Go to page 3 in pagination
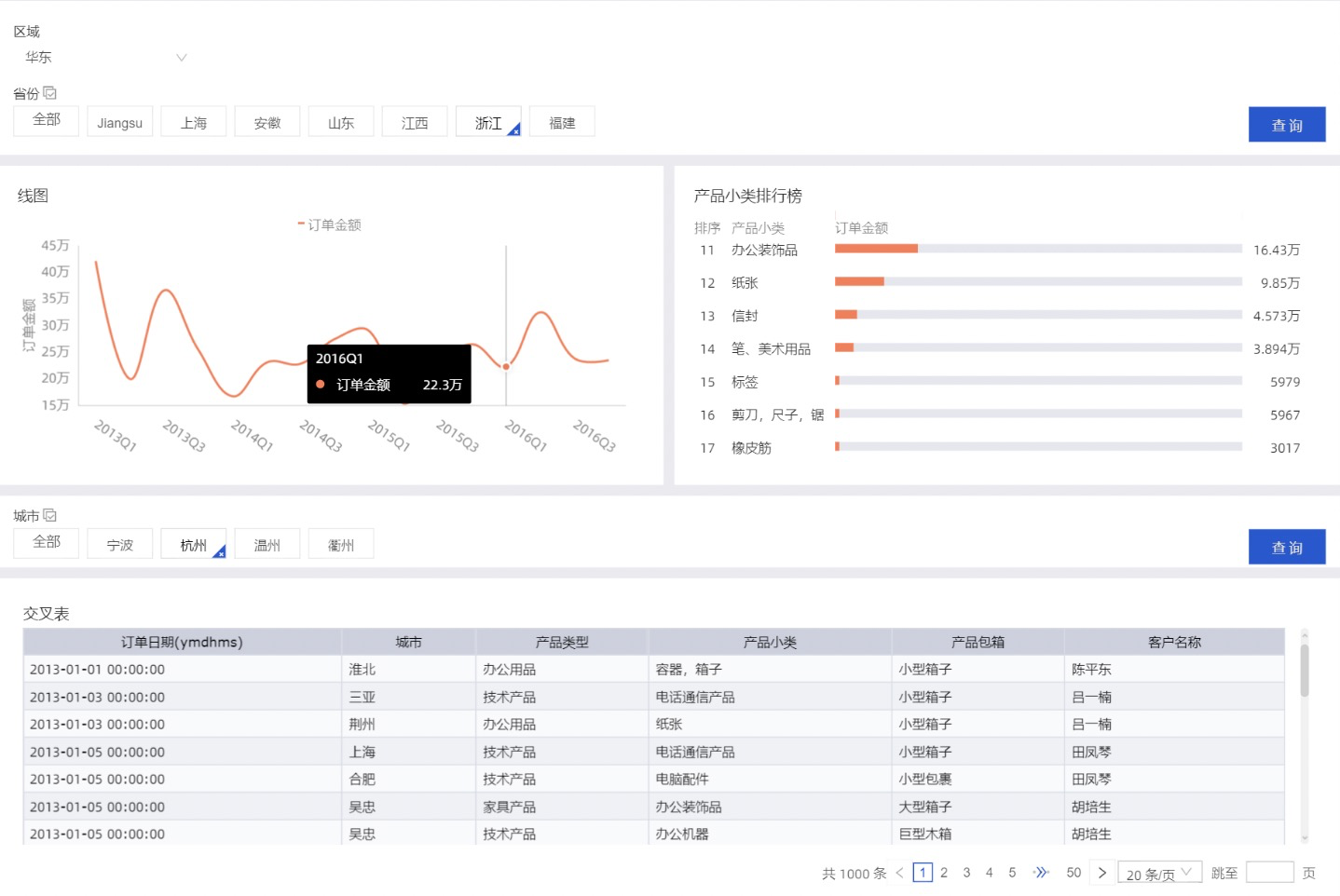1340x896 pixels. pos(966,873)
